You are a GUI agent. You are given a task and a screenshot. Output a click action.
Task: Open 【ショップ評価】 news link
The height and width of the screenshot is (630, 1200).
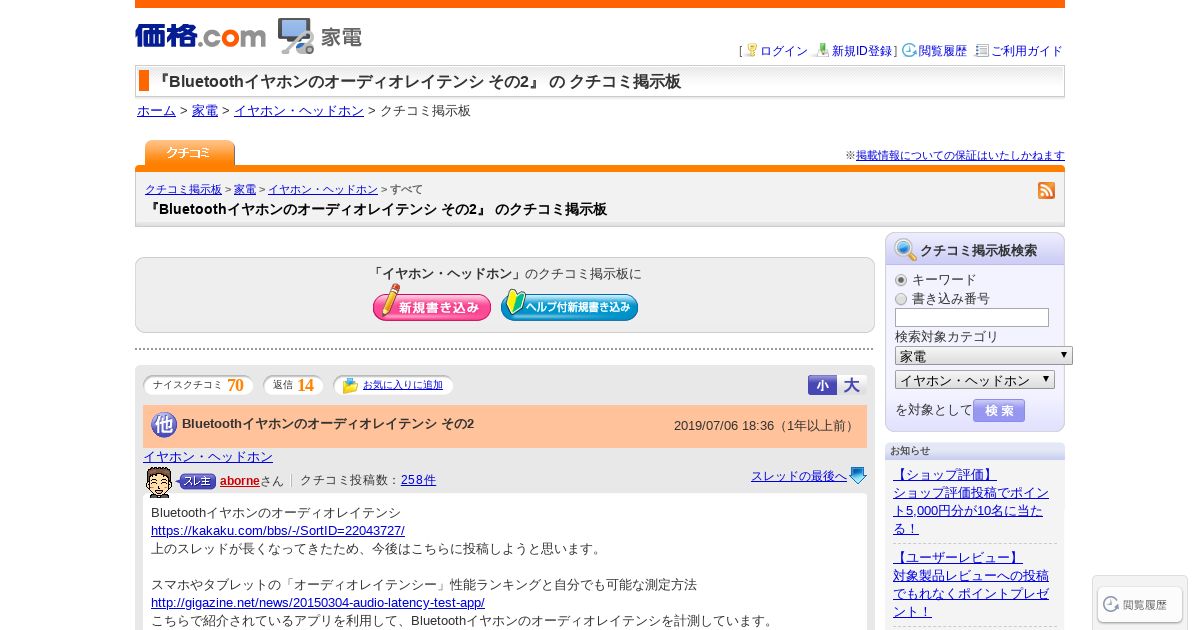pos(945,474)
